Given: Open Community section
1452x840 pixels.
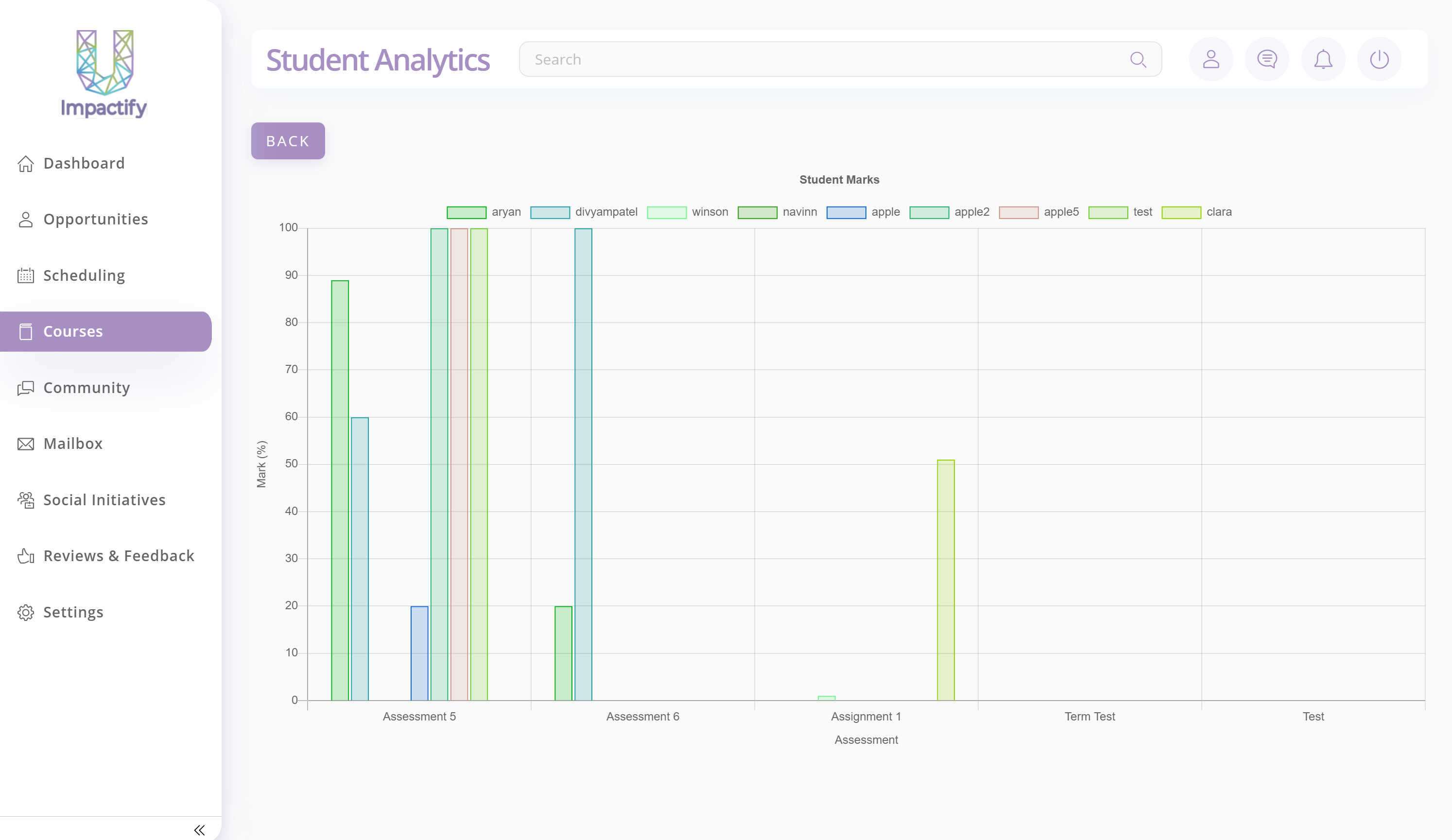Looking at the screenshot, I should coord(86,388).
